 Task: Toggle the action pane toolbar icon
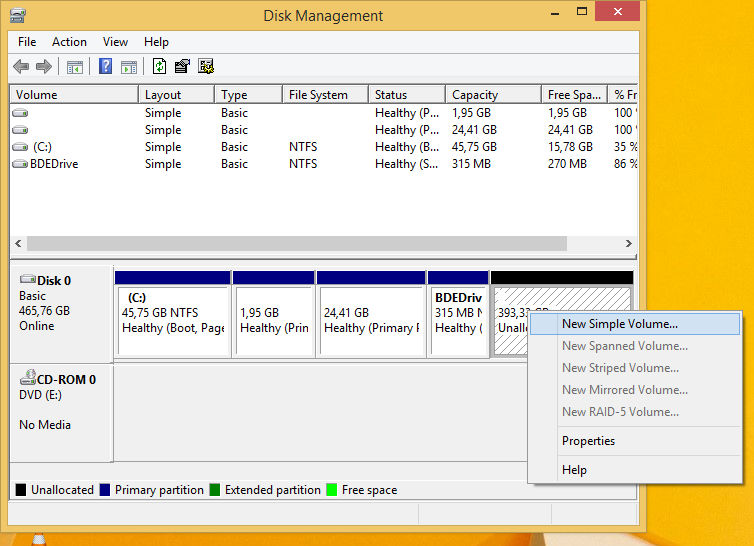(x=129, y=67)
